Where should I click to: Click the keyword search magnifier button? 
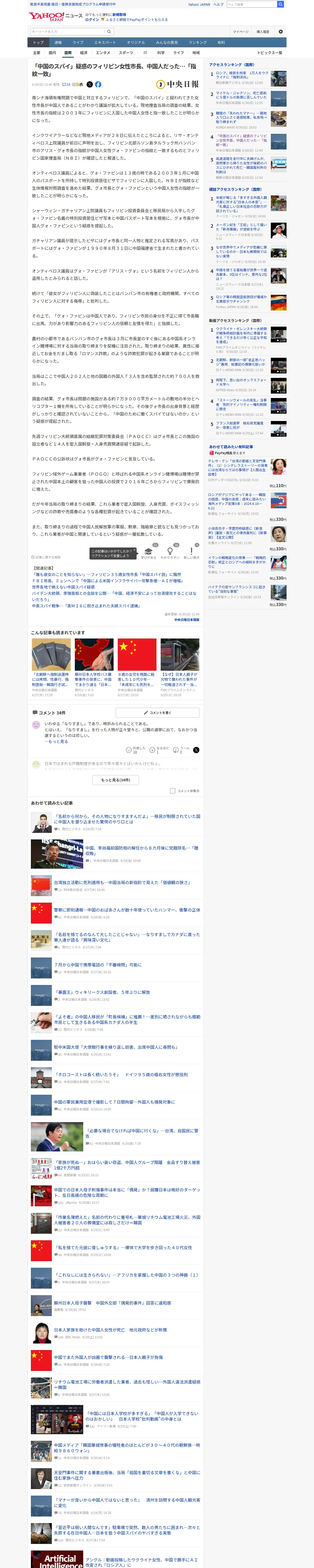coord(109,32)
